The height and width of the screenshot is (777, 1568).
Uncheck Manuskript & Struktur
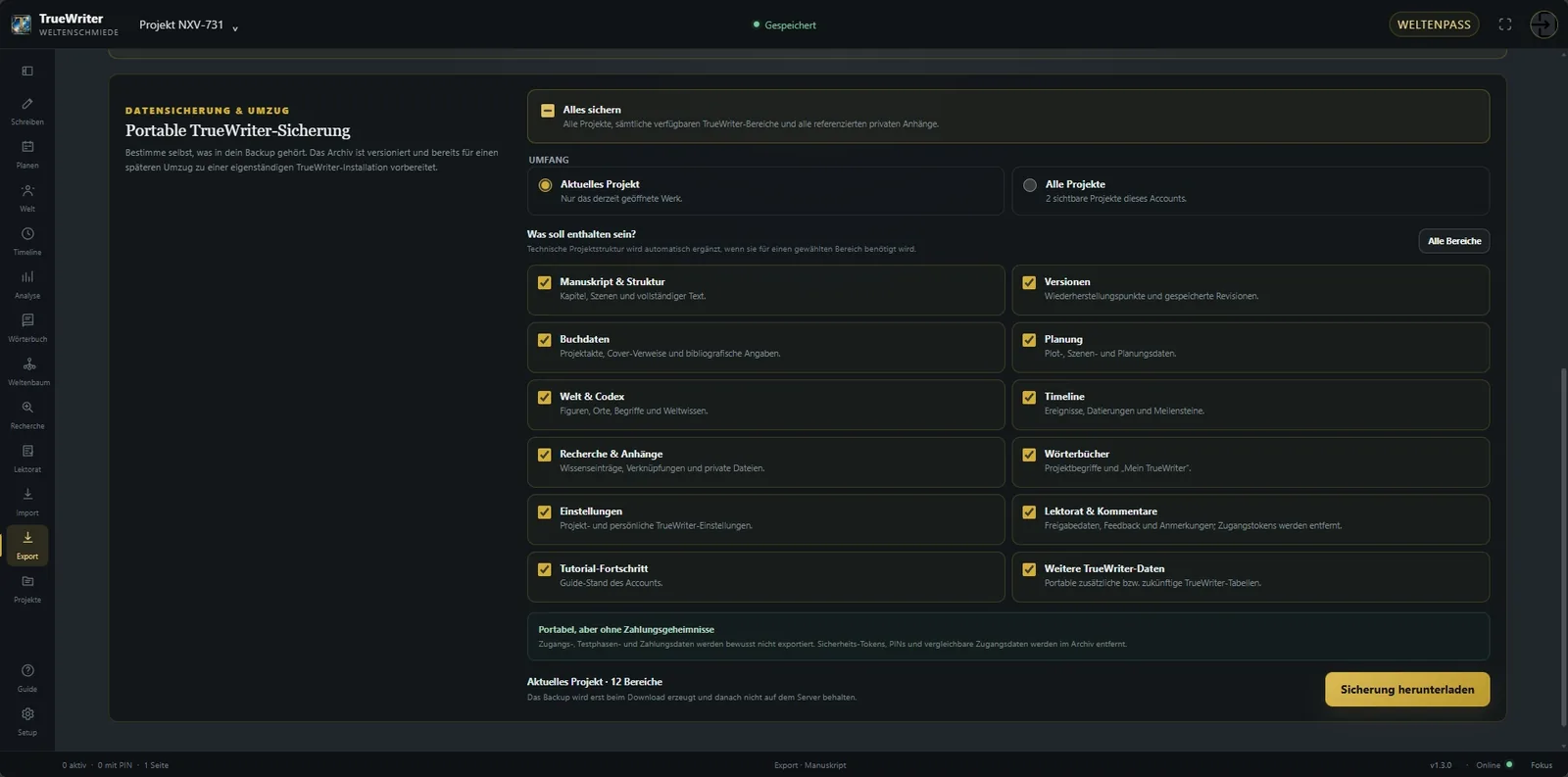coord(545,283)
